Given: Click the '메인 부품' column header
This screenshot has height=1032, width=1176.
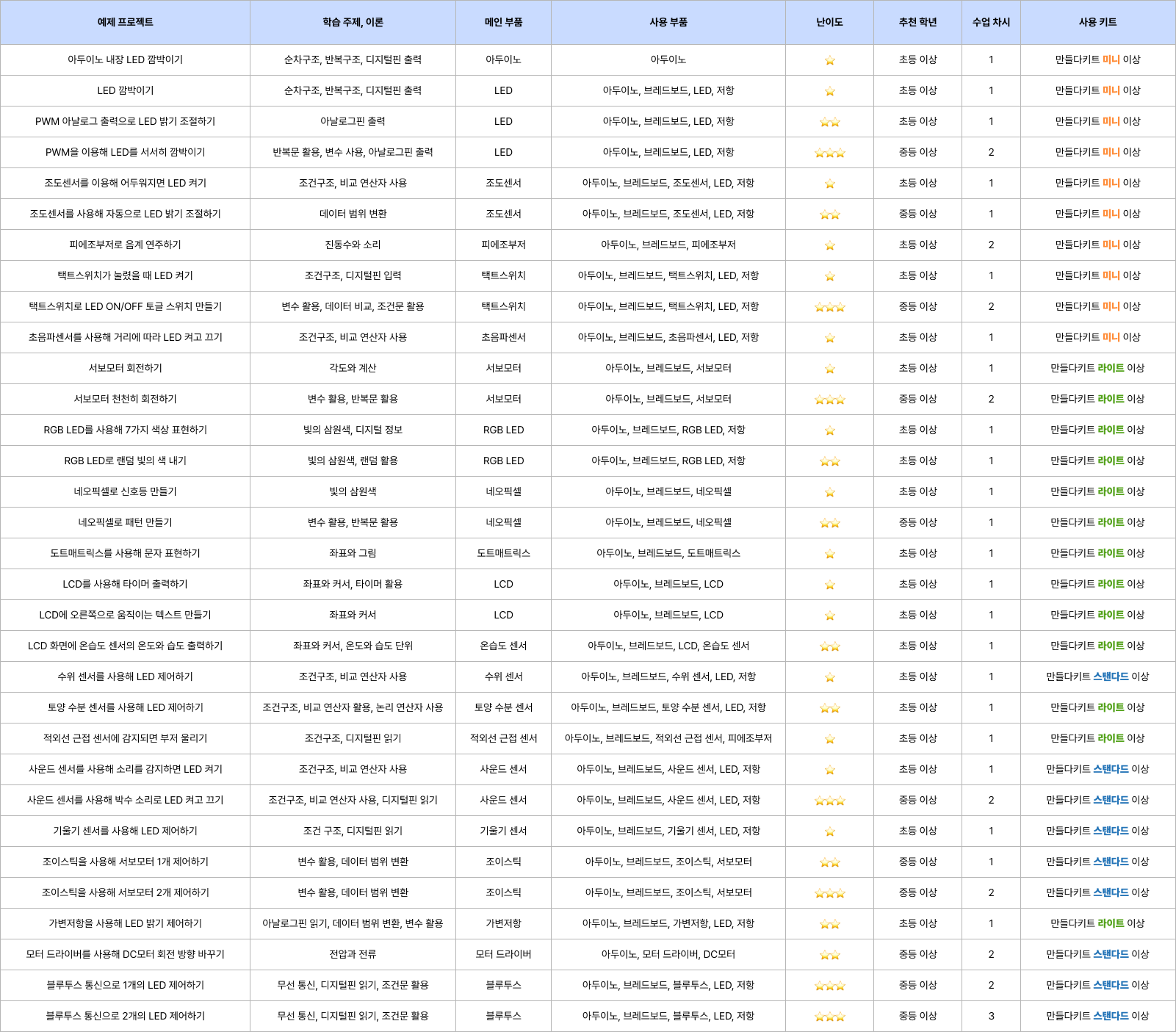Looking at the screenshot, I should [503, 22].
